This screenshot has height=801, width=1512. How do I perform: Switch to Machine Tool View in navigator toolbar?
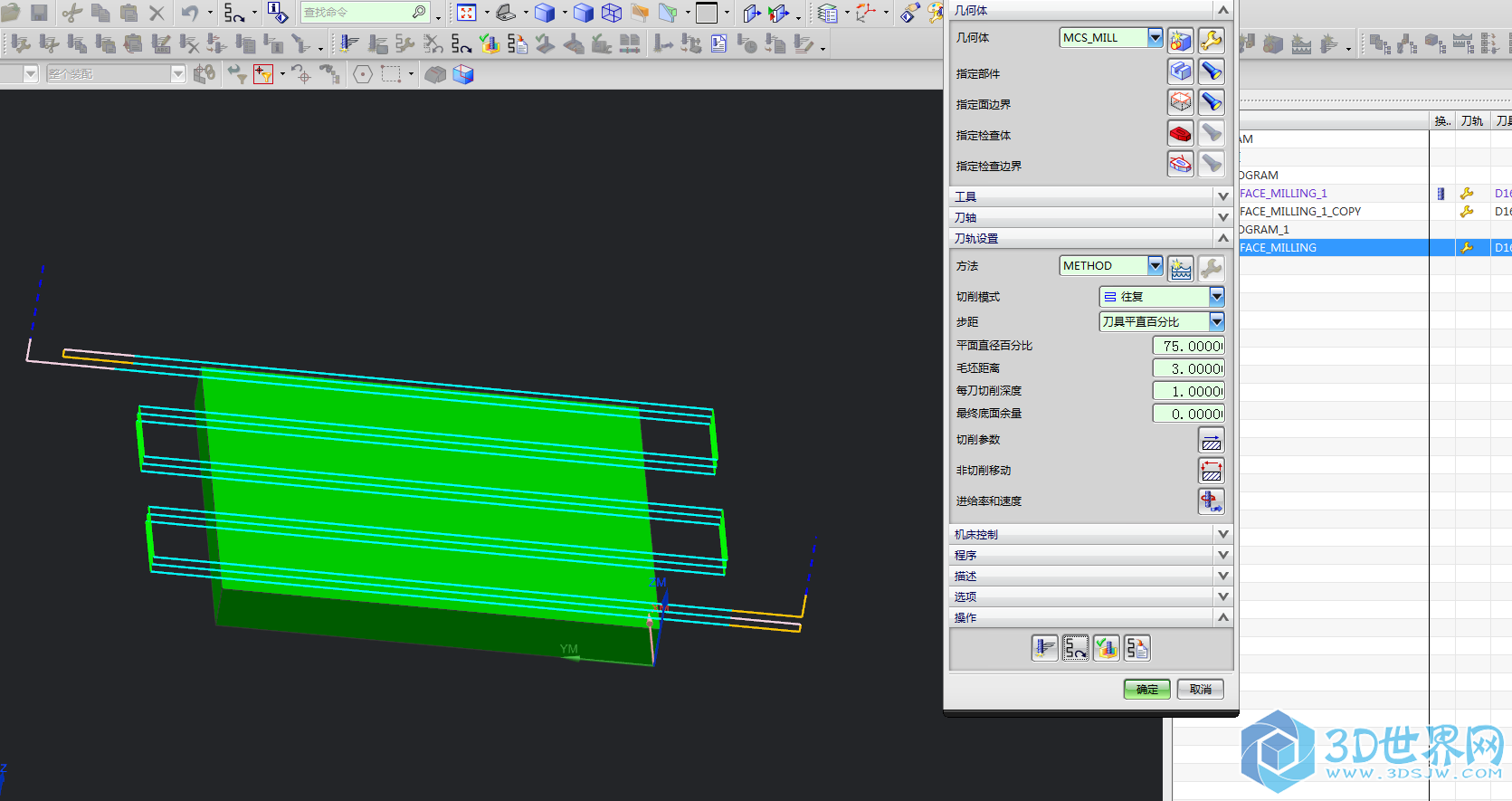1406,43
